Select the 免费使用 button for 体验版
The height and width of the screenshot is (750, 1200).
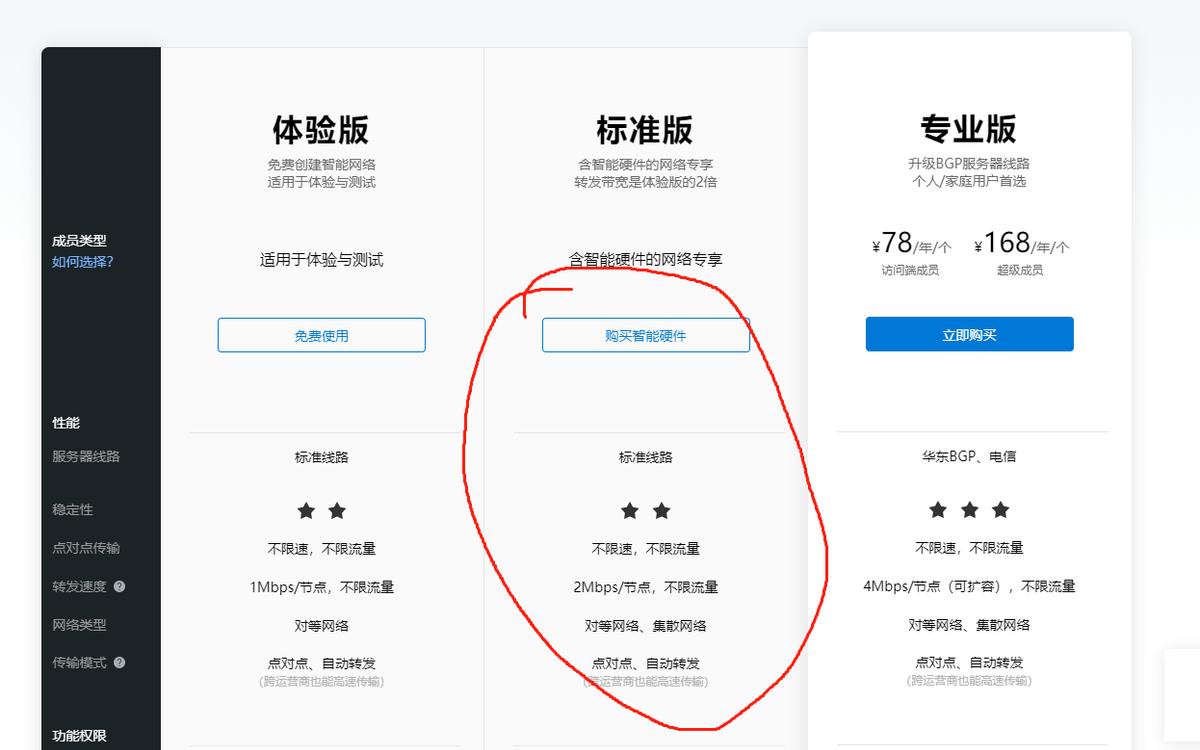tap(321, 335)
